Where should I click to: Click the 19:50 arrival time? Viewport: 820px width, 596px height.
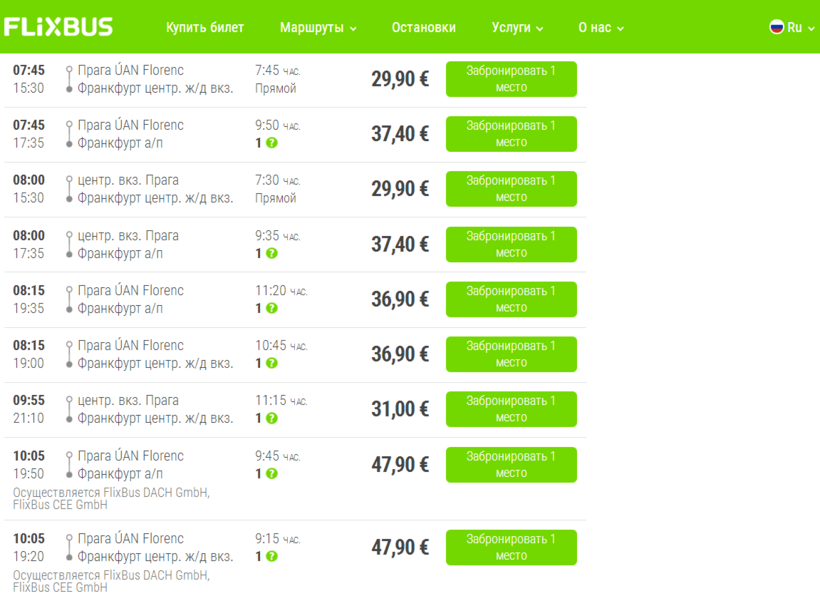click(x=29, y=474)
